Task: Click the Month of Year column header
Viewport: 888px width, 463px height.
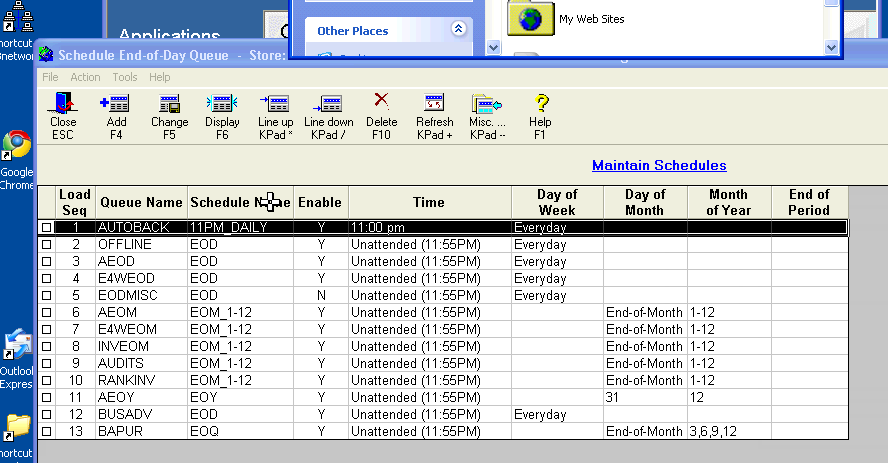Action: pos(729,202)
